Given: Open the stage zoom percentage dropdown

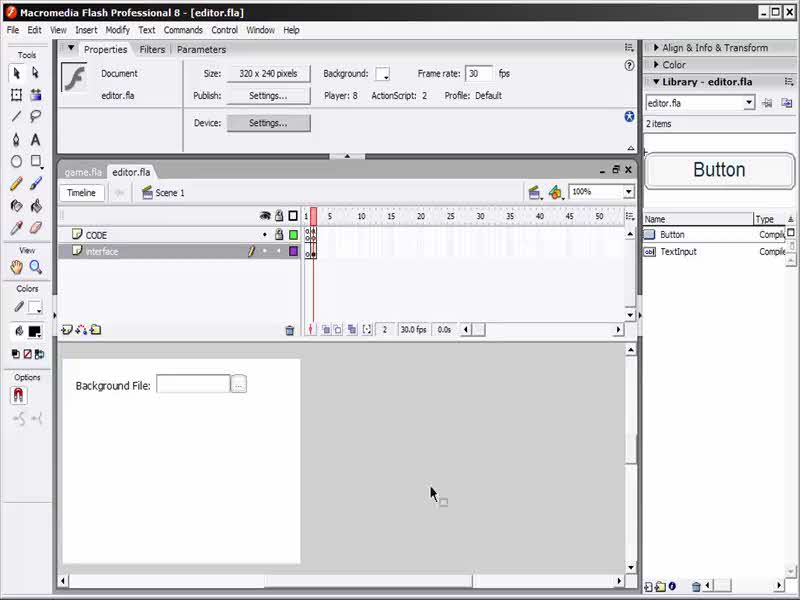Looking at the screenshot, I should point(628,192).
